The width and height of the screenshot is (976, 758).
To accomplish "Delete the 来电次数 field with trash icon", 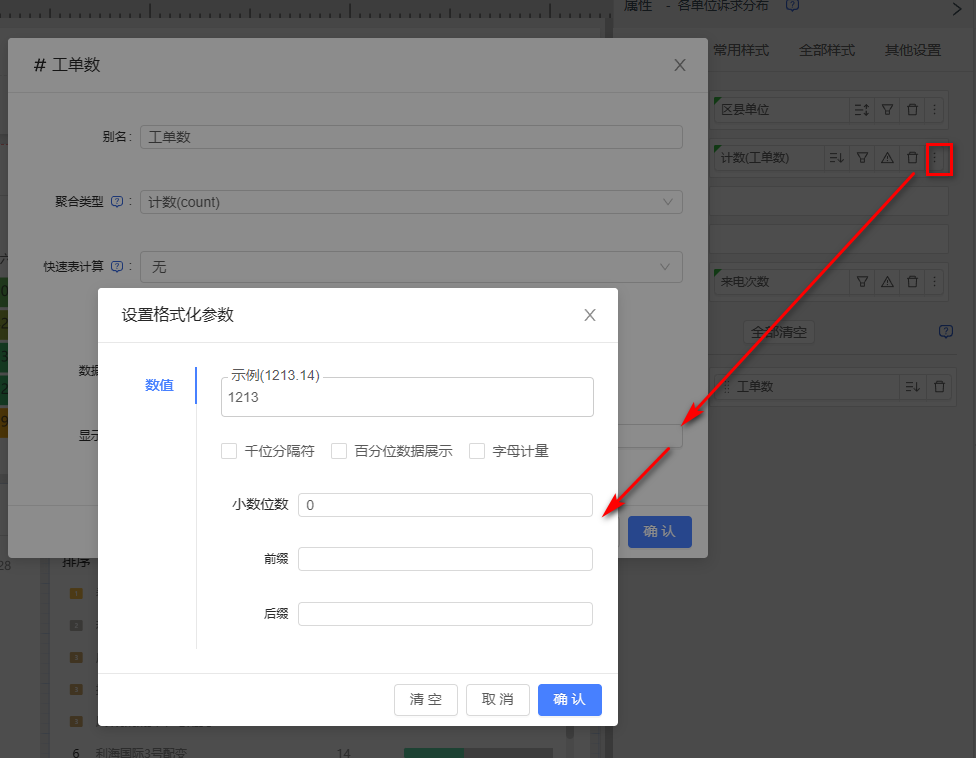I will coord(912,282).
